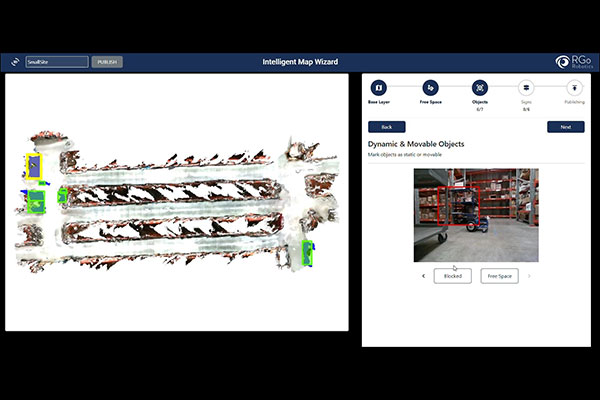Select the Objects step icon
This screenshot has width=600, height=400.
[479, 88]
